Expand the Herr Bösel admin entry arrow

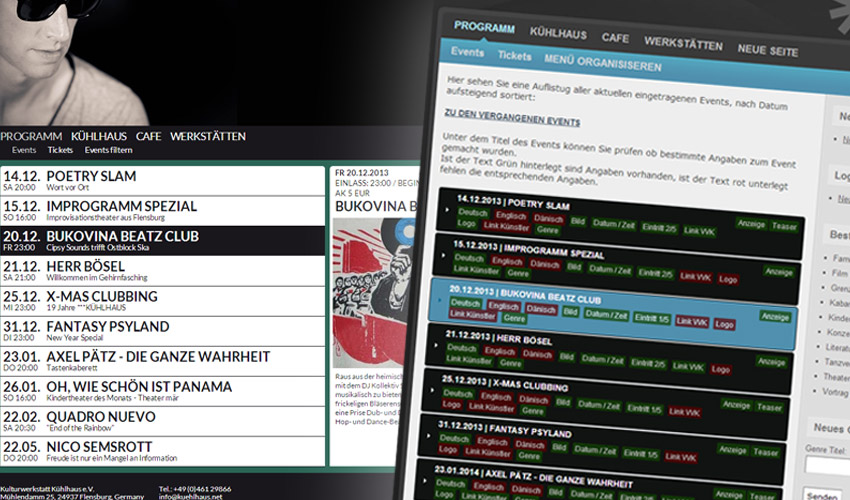(436, 346)
